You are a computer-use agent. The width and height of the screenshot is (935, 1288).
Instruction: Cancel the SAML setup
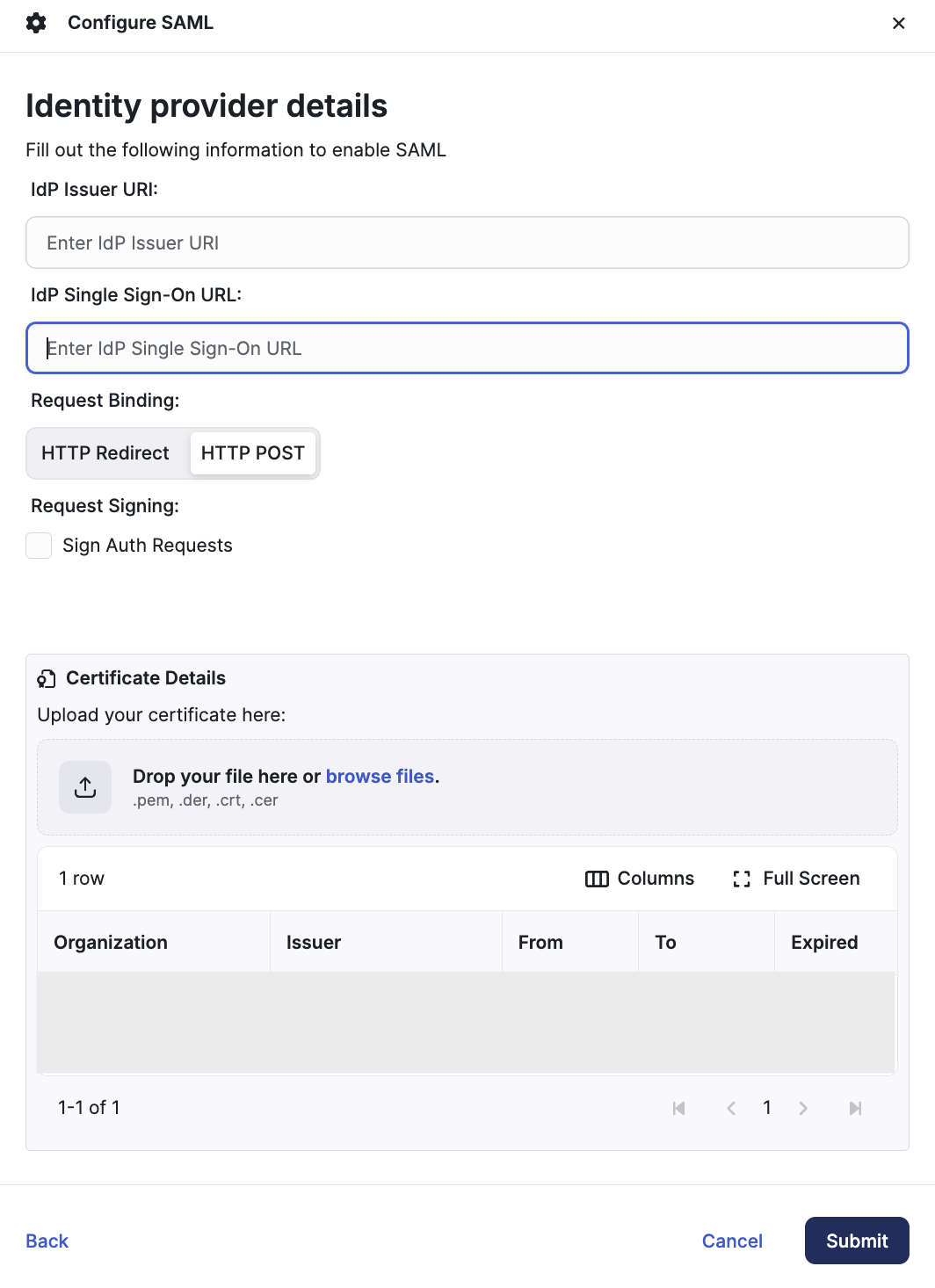pos(732,1241)
